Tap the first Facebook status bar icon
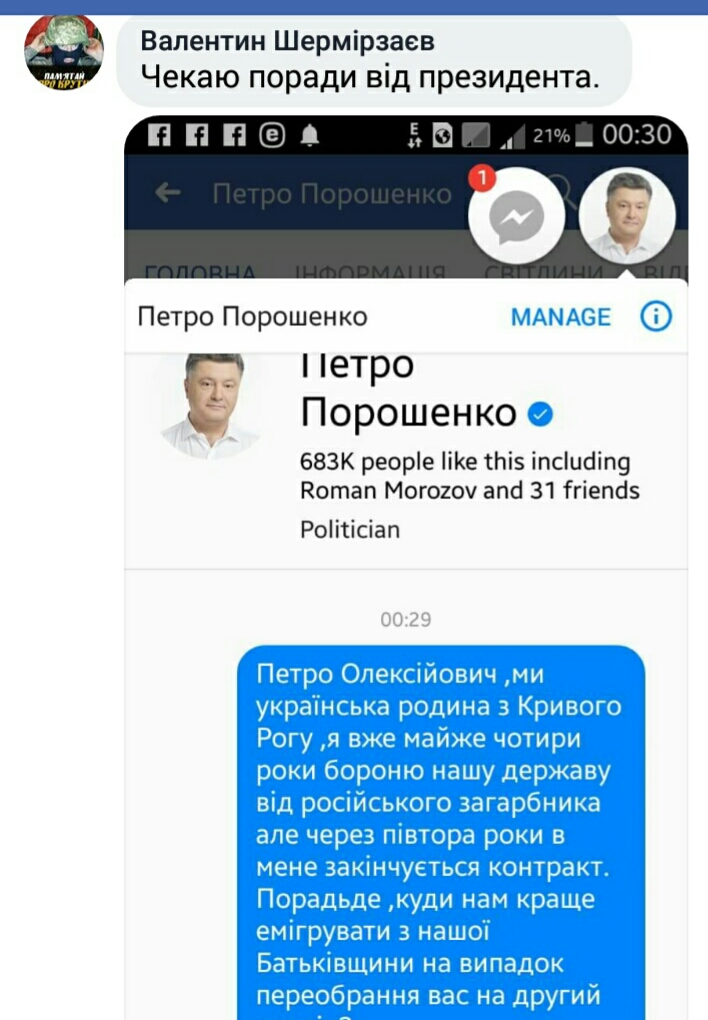Viewport: 708px width, 1020px height. point(159,135)
